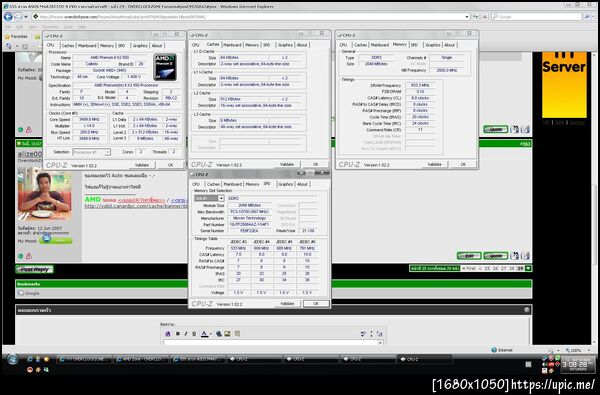
Task: Click Validate in CPU-Z CPU window
Action: (x=142, y=165)
